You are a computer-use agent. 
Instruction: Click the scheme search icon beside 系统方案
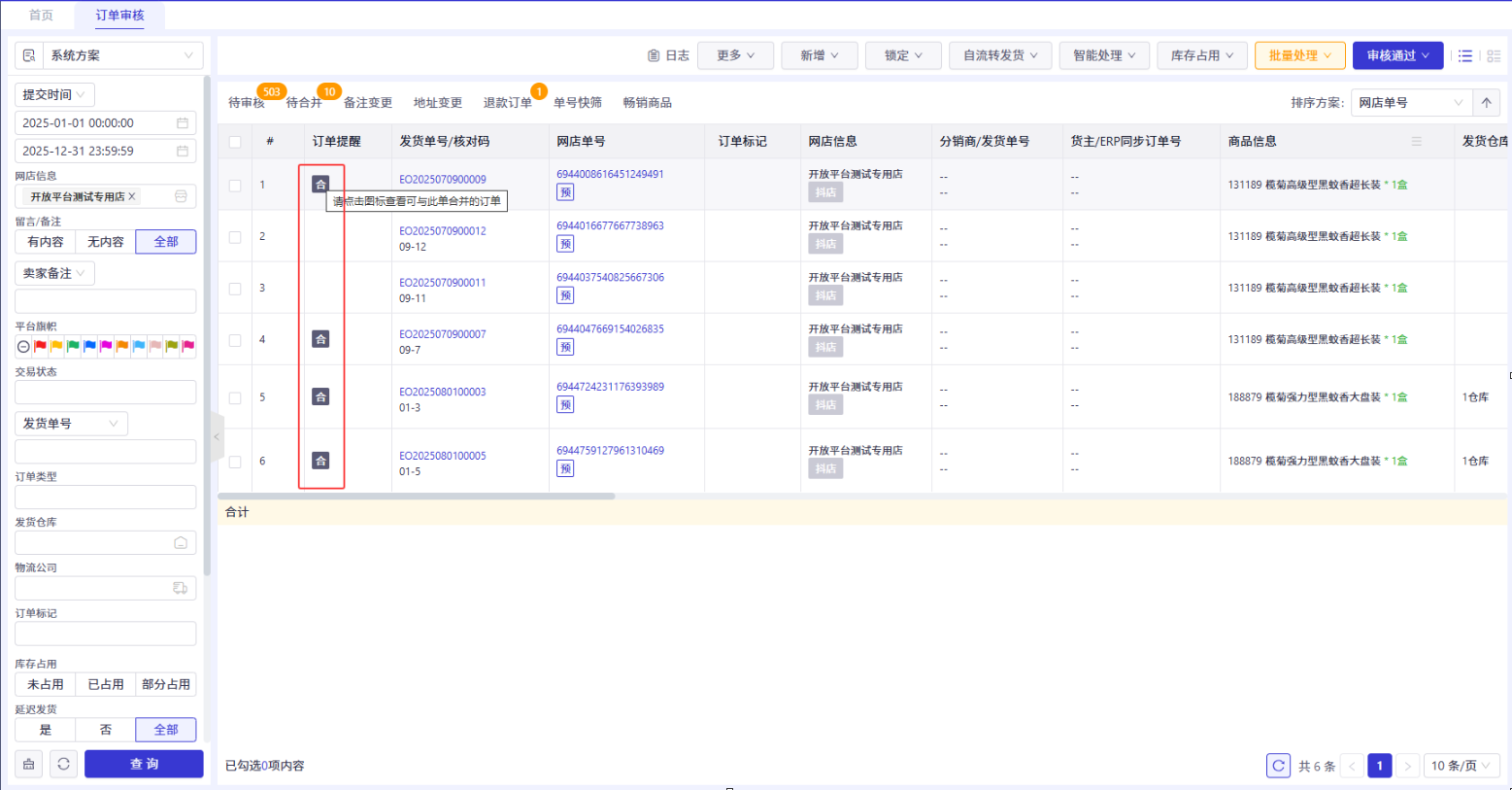click(x=29, y=55)
